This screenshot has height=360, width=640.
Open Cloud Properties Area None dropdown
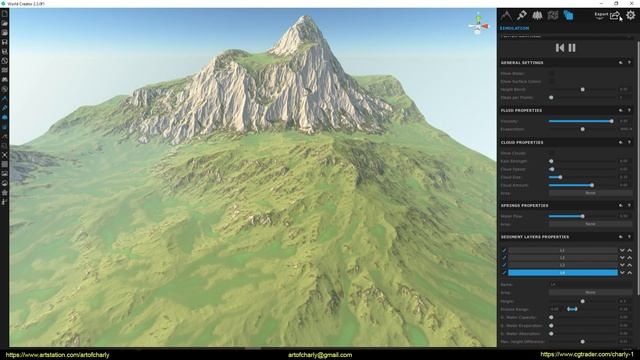point(590,193)
